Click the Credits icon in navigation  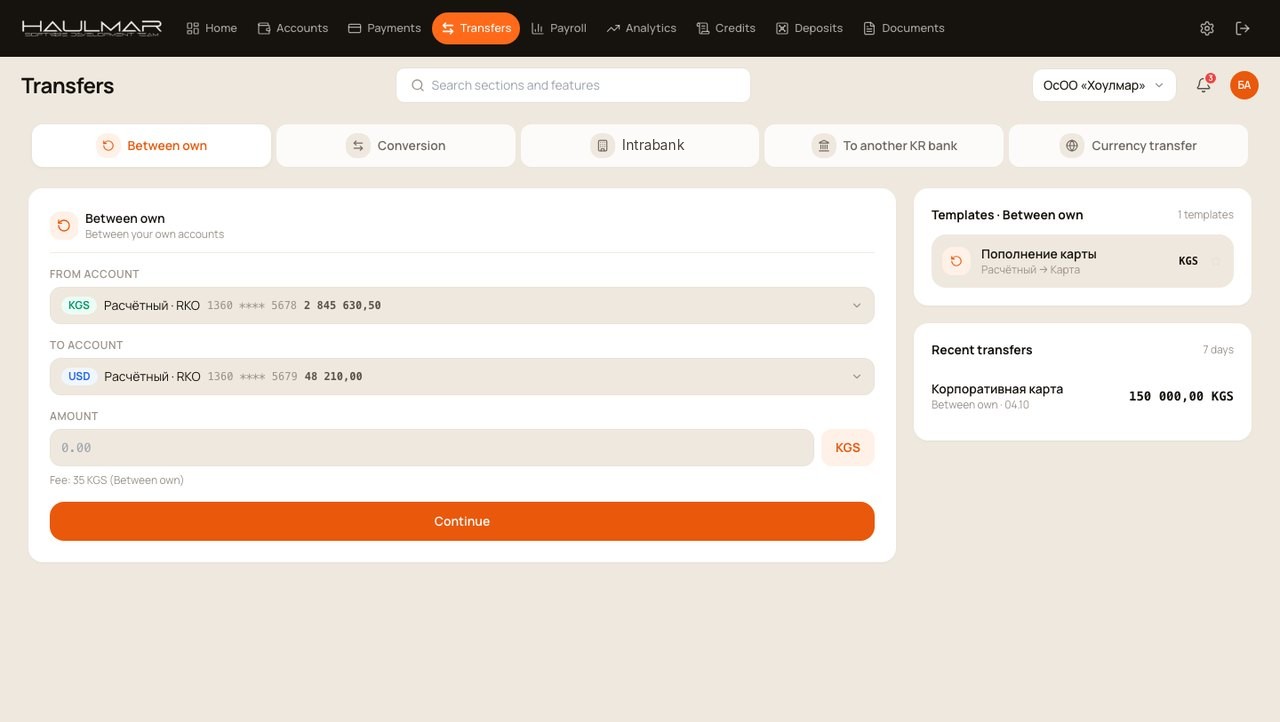point(703,28)
